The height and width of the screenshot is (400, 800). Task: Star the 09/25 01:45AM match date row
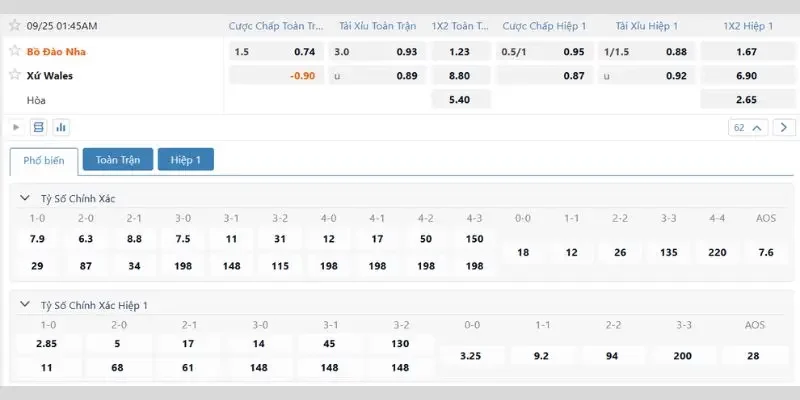click(14, 25)
